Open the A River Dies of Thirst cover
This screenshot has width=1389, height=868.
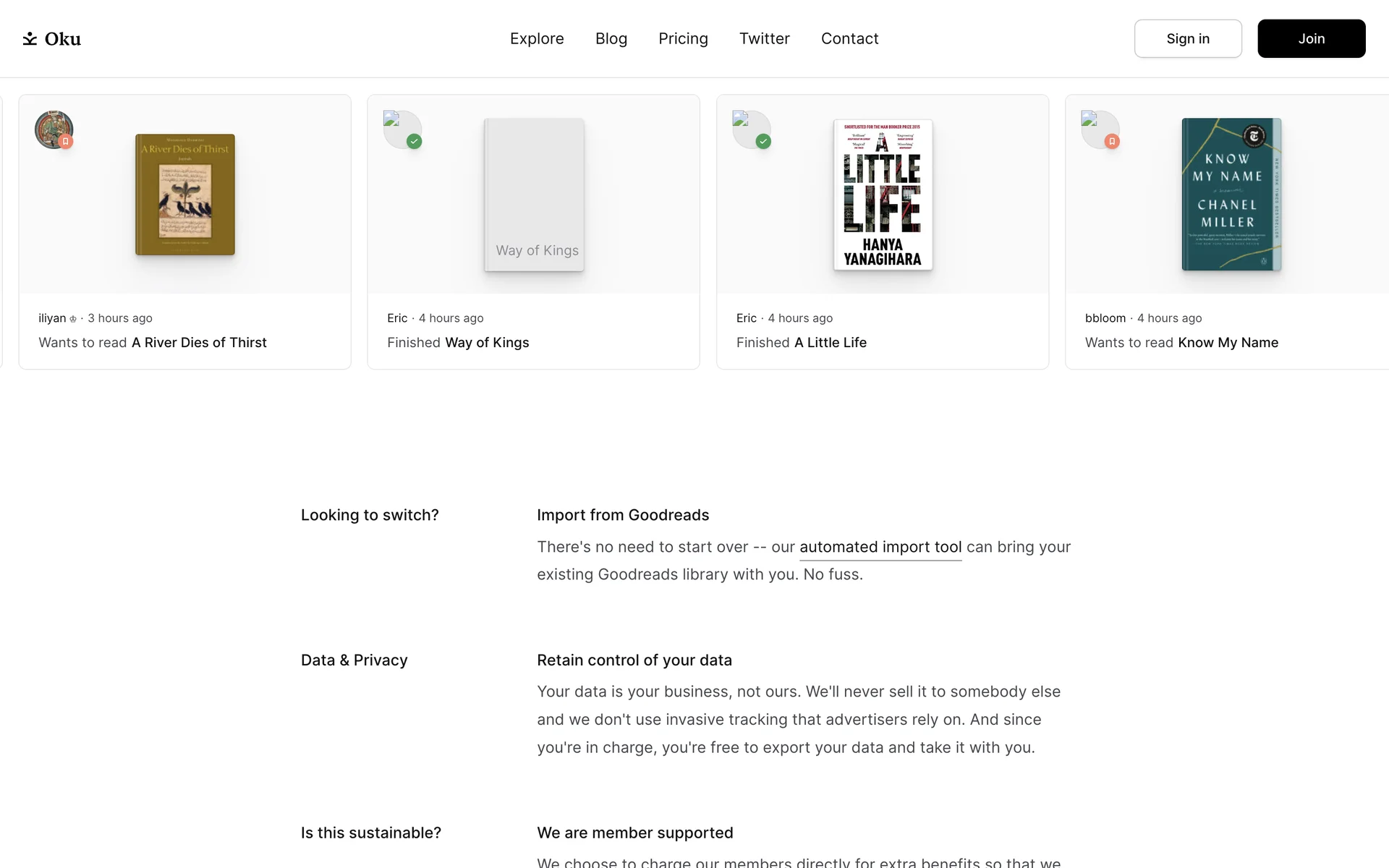pos(185,195)
